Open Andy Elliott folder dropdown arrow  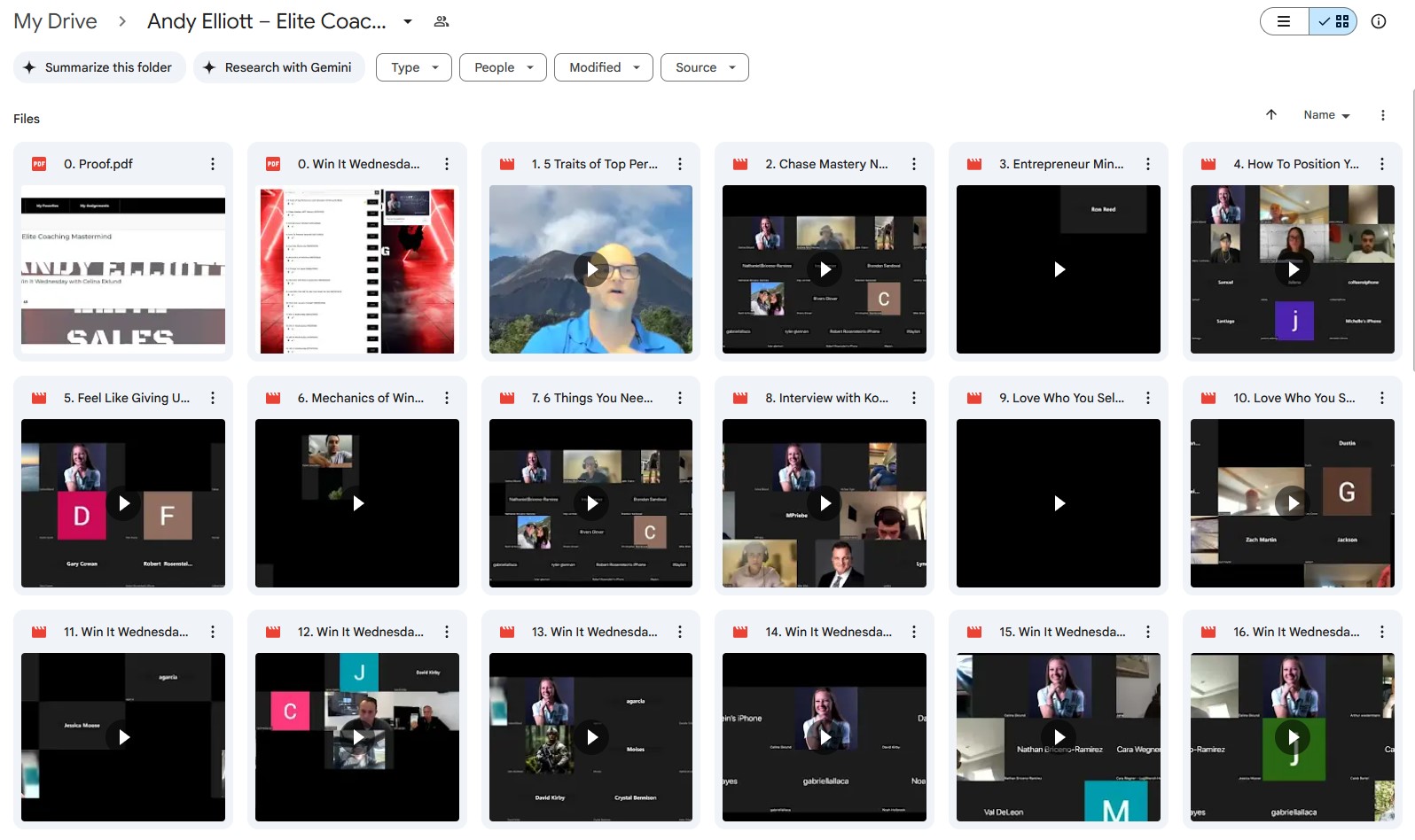pos(408,21)
